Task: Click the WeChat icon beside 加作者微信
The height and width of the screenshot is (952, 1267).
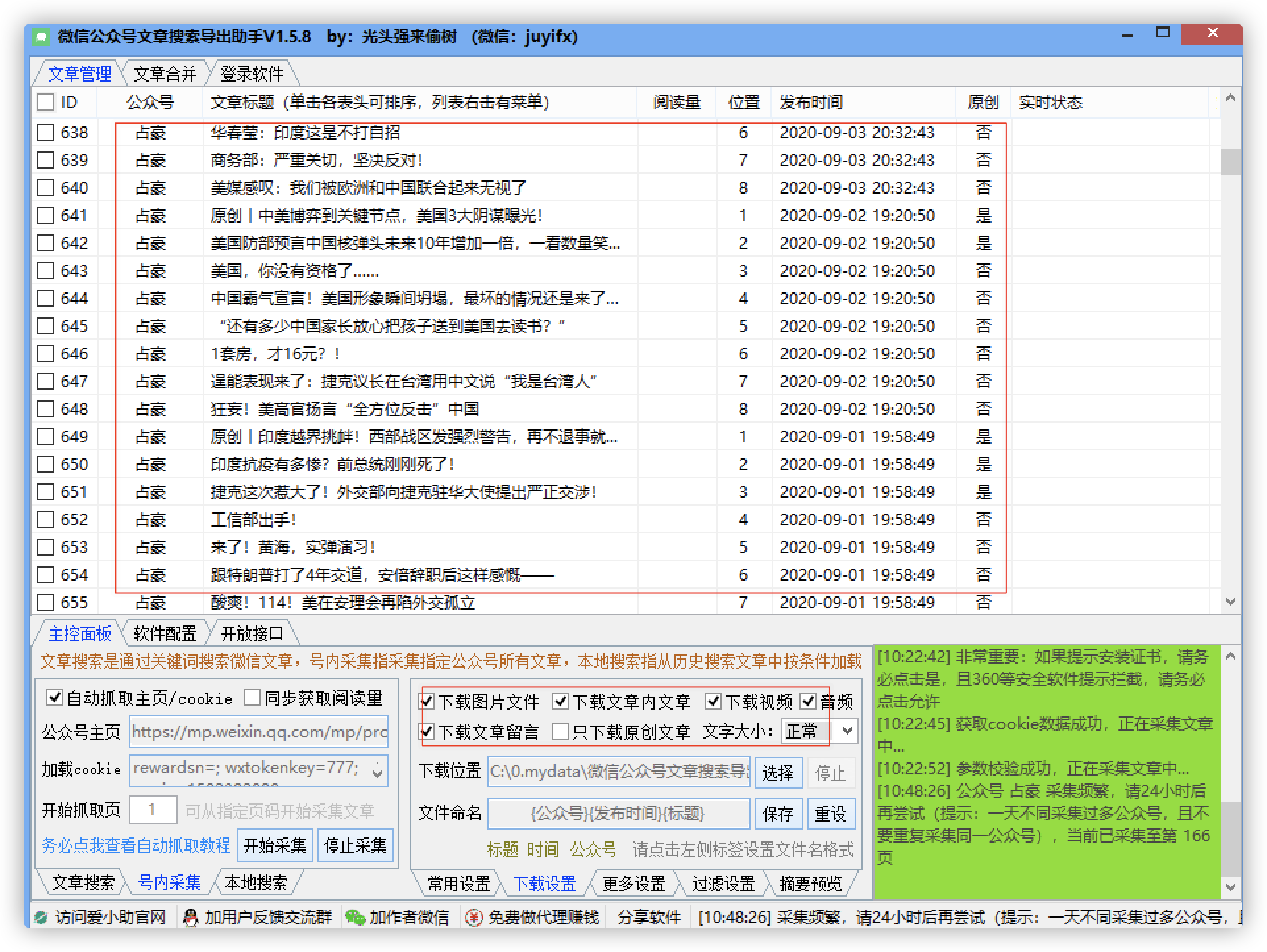Action: pos(354,917)
